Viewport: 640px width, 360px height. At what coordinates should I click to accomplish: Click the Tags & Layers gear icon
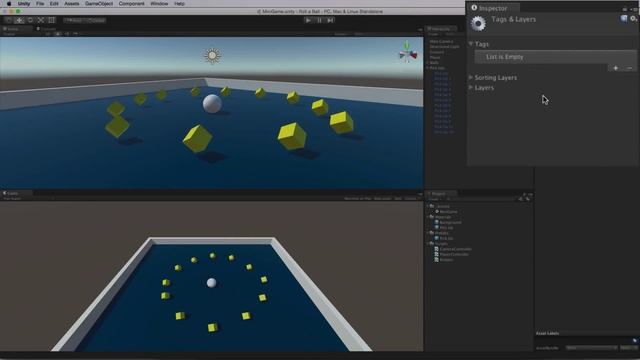[x=478, y=23]
